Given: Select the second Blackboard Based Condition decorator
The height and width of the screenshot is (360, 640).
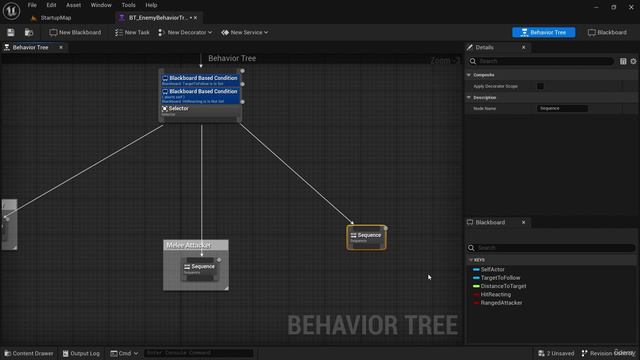Looking at the screenshot, I should coord(200,96).
